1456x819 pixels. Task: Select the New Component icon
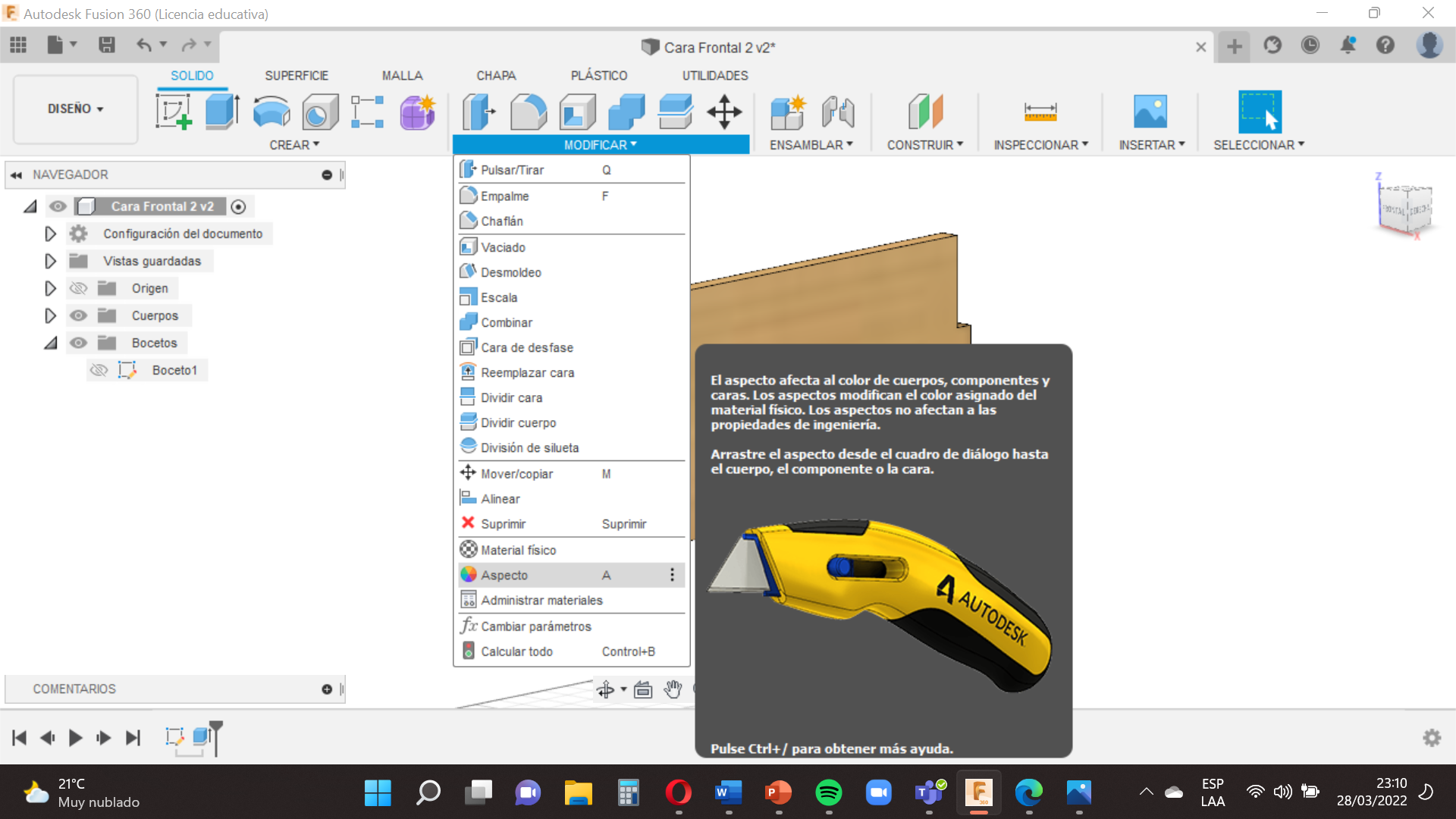pyautogui.click(x=787, y=112)
